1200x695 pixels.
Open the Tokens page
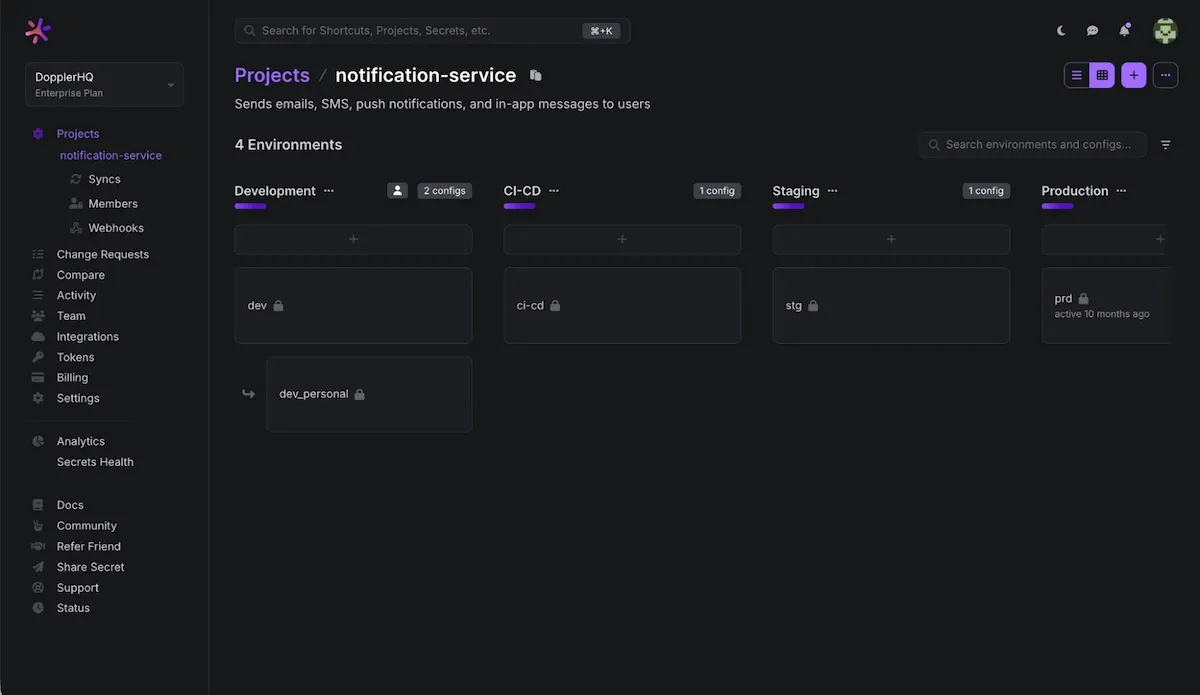(x=75, y=358)
